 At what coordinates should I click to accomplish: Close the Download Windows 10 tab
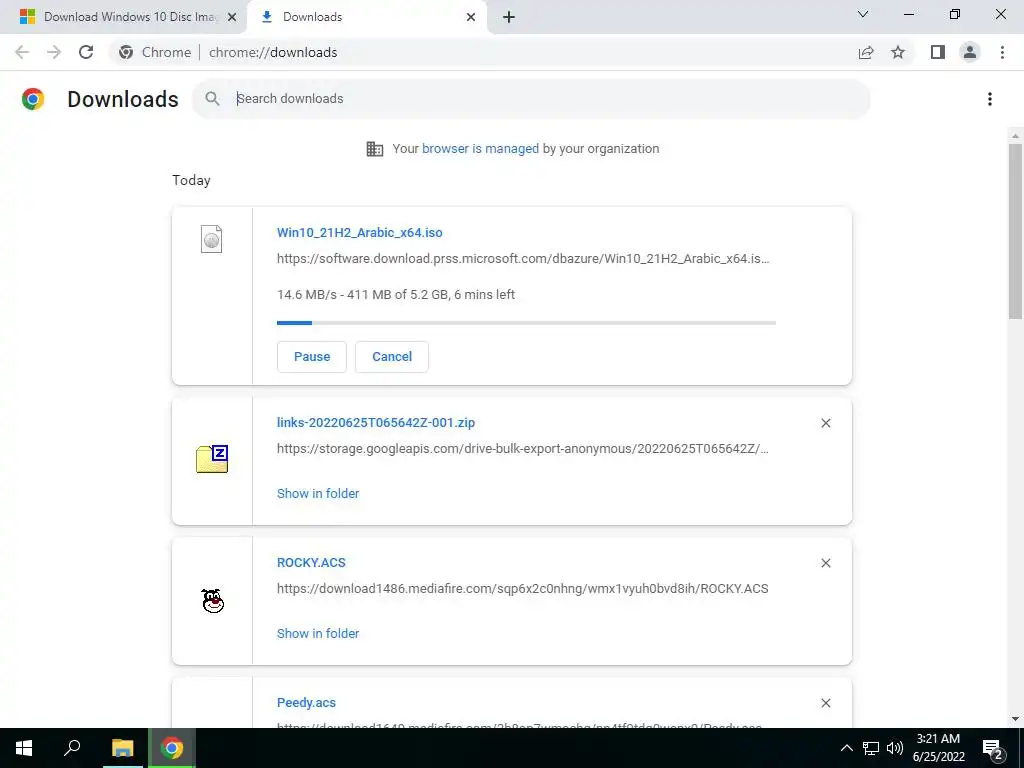pyautogui.click(x=231, y=17)
